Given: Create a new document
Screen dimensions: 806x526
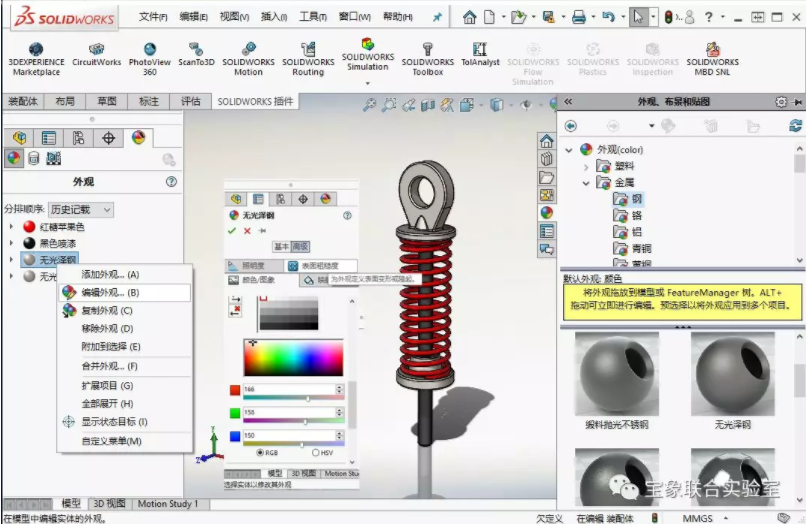Looking at the screenshot, I should 489,17.
